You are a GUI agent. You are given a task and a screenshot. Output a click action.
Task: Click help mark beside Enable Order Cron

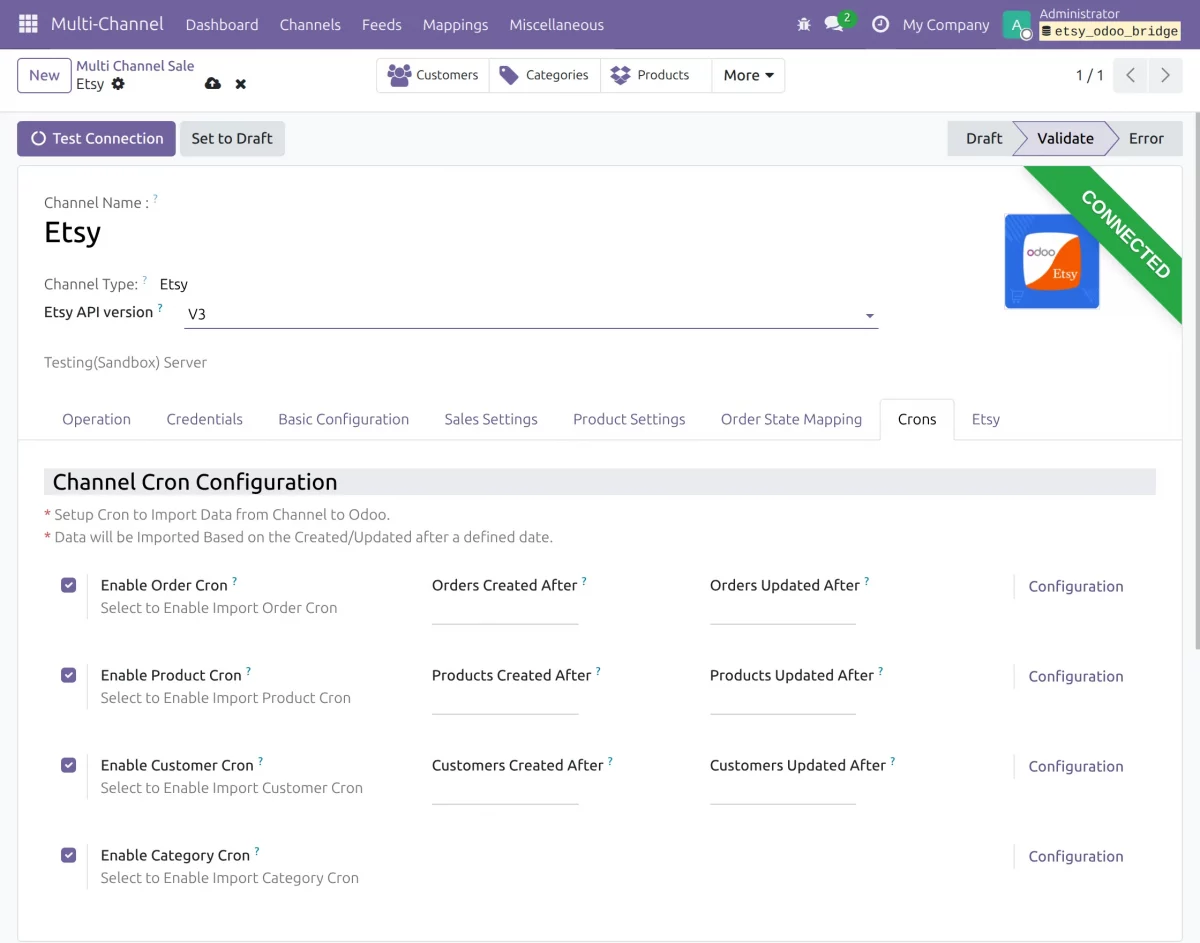pos(235,581)
